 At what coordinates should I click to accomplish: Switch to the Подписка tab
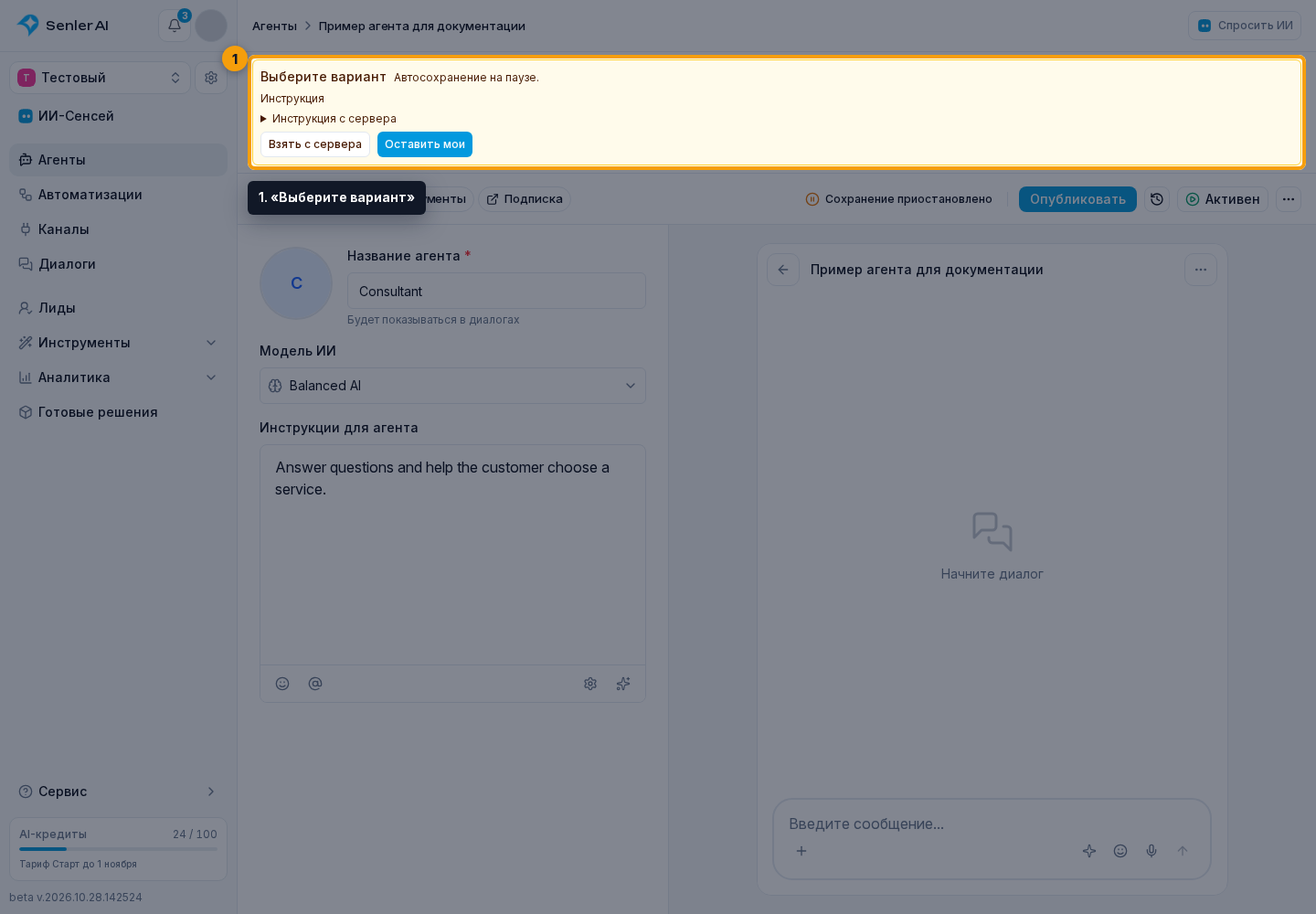[525, 199]
